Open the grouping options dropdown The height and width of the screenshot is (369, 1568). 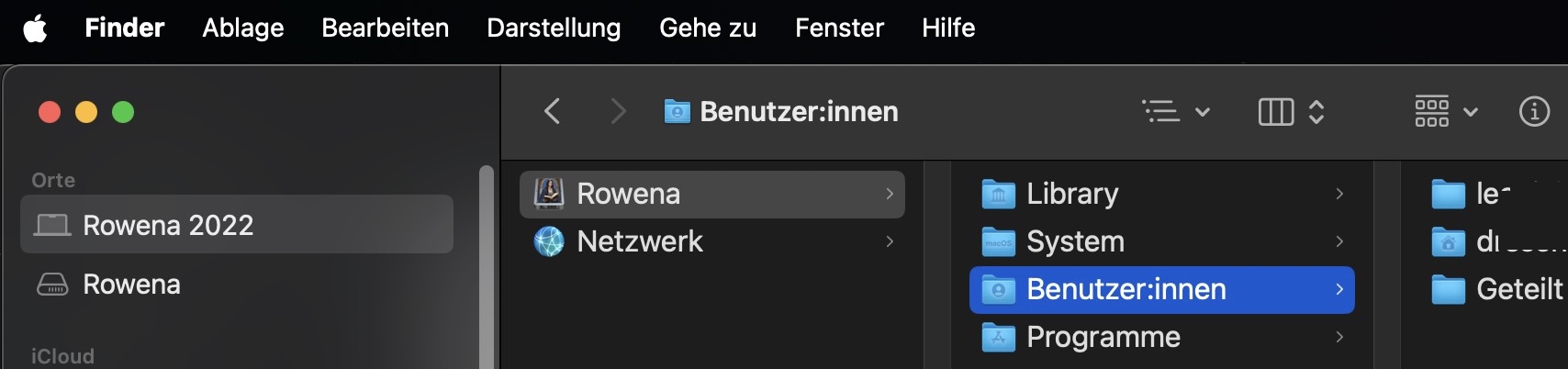tap(1446, 112)
